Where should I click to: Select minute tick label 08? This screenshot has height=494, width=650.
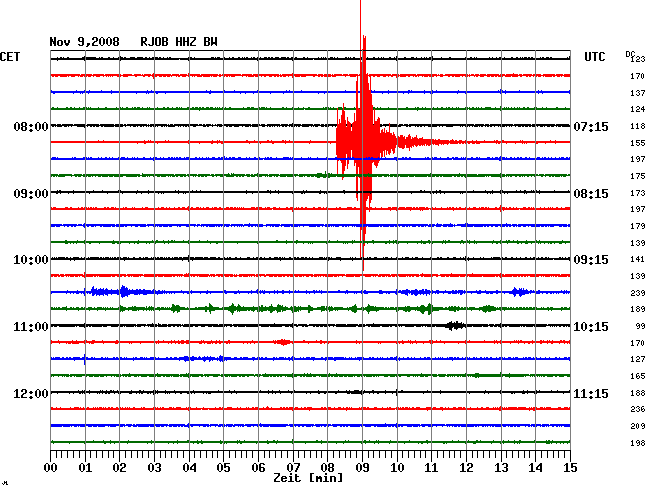coord(327,467)
